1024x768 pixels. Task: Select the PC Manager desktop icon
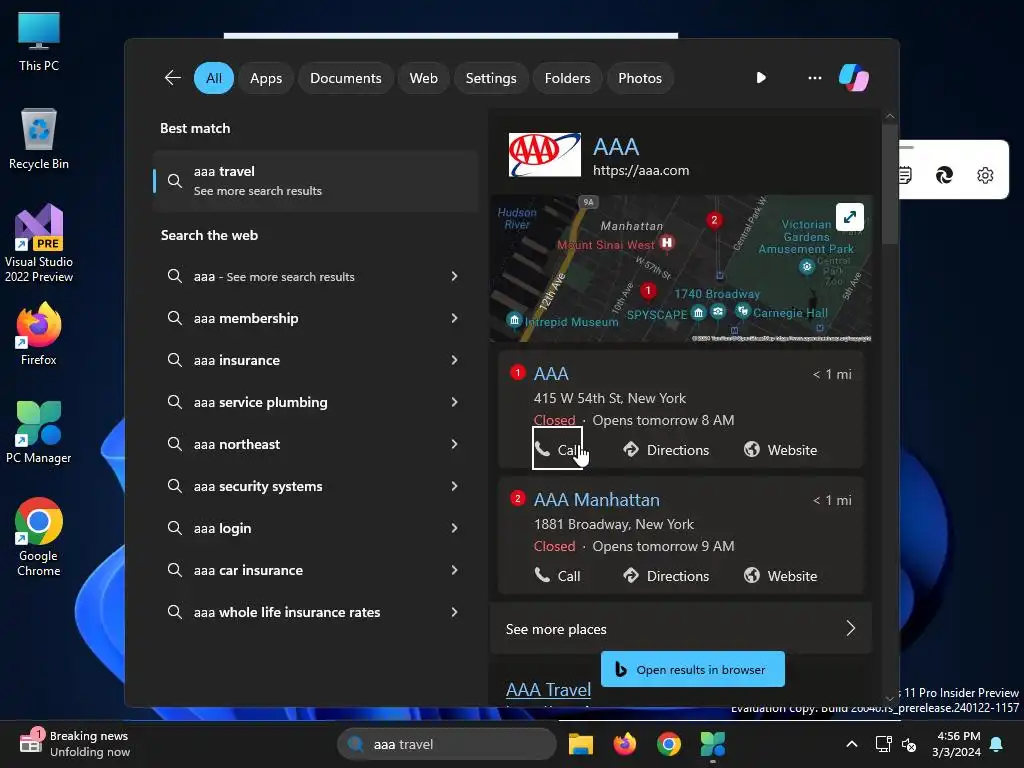pos(39,432)
